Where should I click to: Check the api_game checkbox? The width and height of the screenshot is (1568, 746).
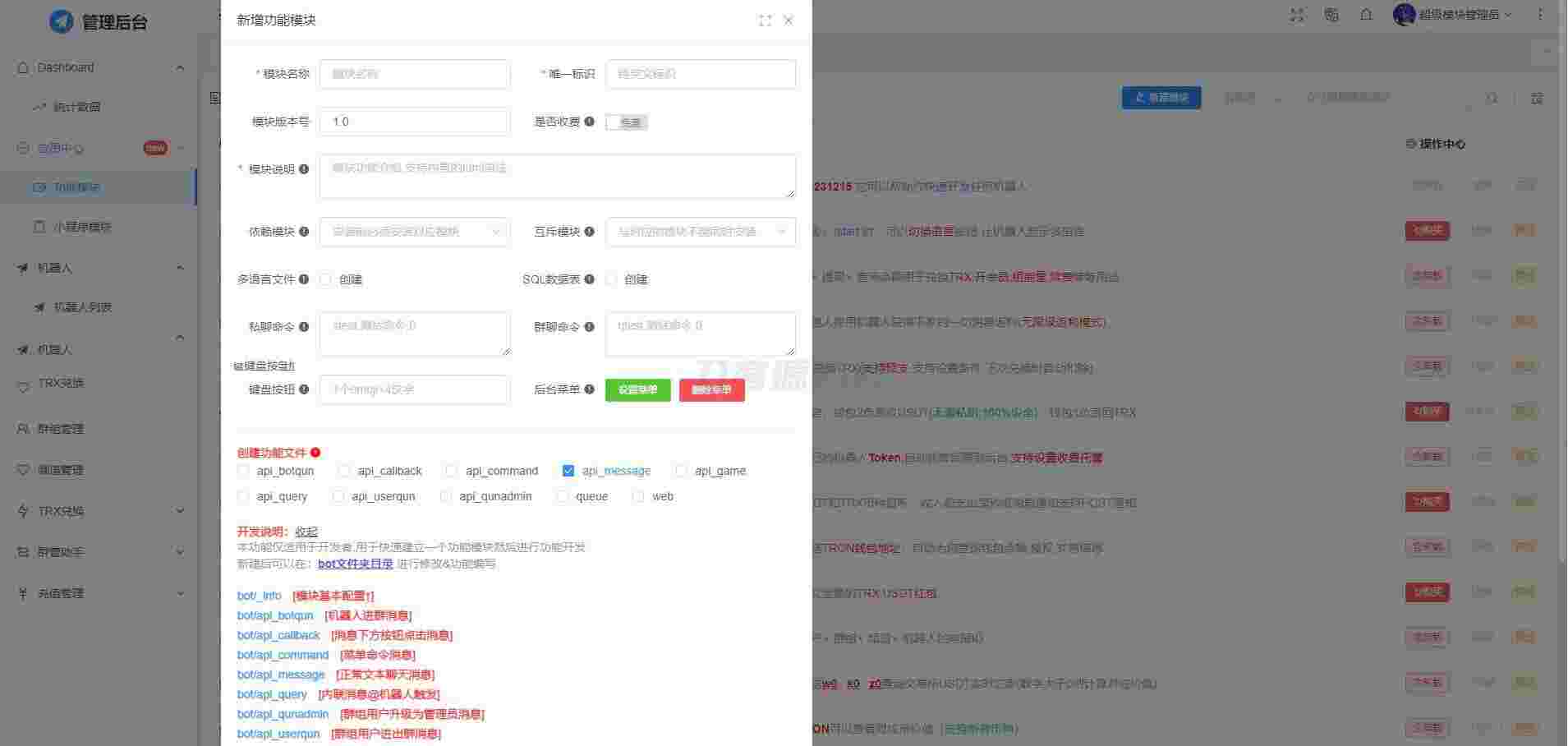pyautogui.click(x=680, y=471)
